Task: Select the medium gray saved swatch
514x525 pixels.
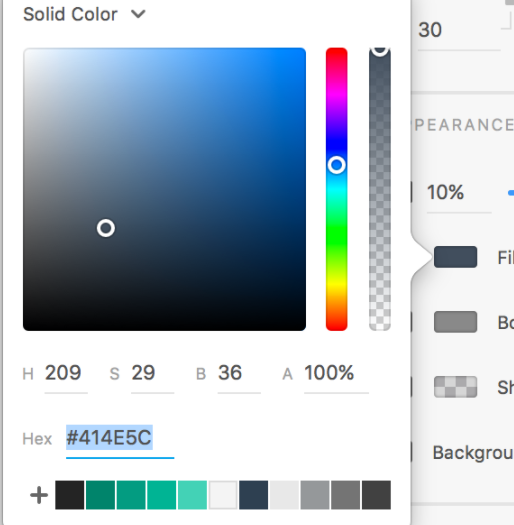Action: tap(315, 495)
